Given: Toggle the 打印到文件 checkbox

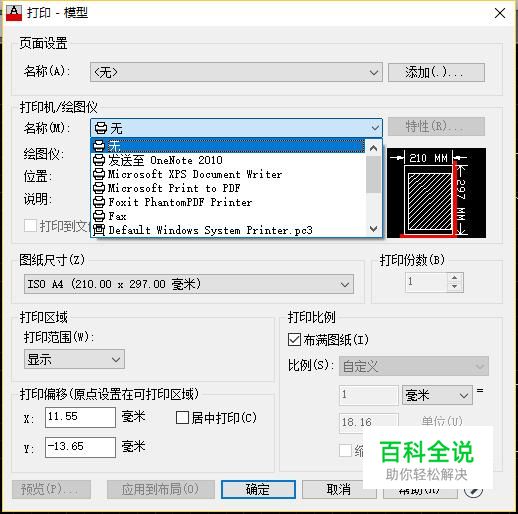Looking at the screenshot, I should 30,226.
